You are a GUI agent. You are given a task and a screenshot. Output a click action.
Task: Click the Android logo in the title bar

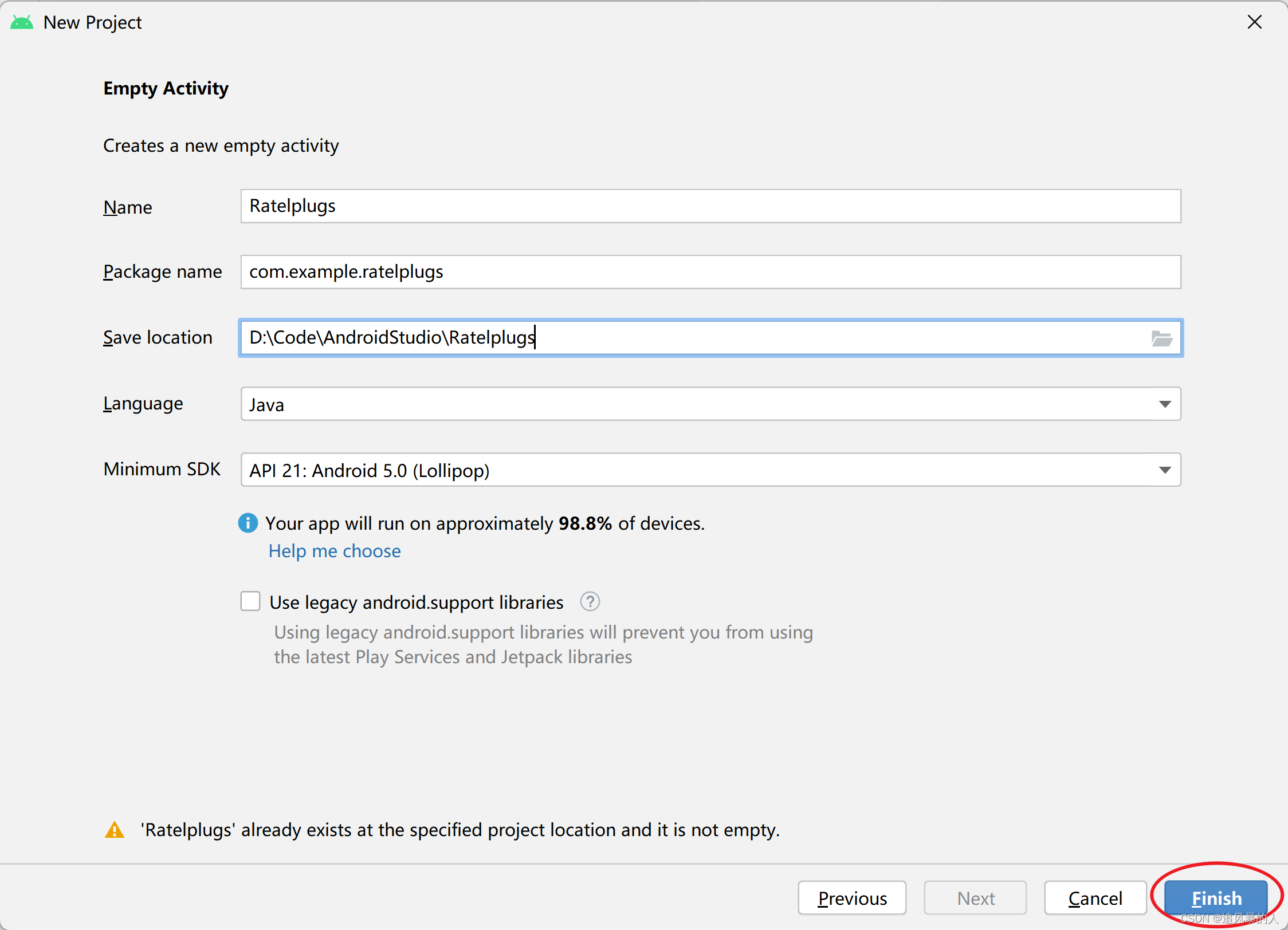click(22, 23)
